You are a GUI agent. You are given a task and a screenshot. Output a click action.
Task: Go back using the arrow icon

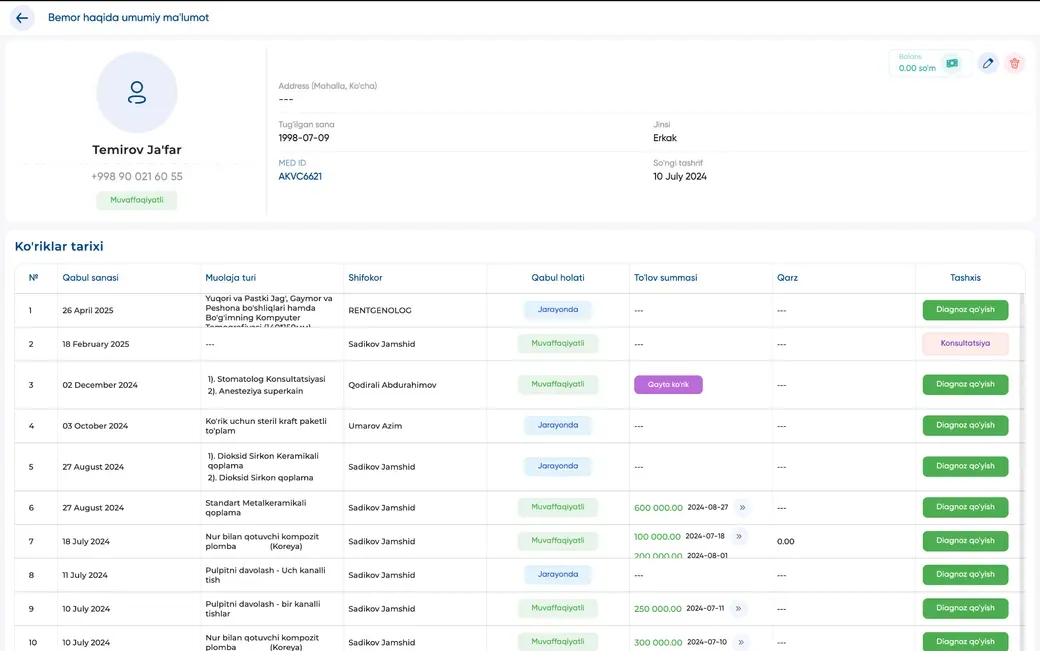point(22,18)
